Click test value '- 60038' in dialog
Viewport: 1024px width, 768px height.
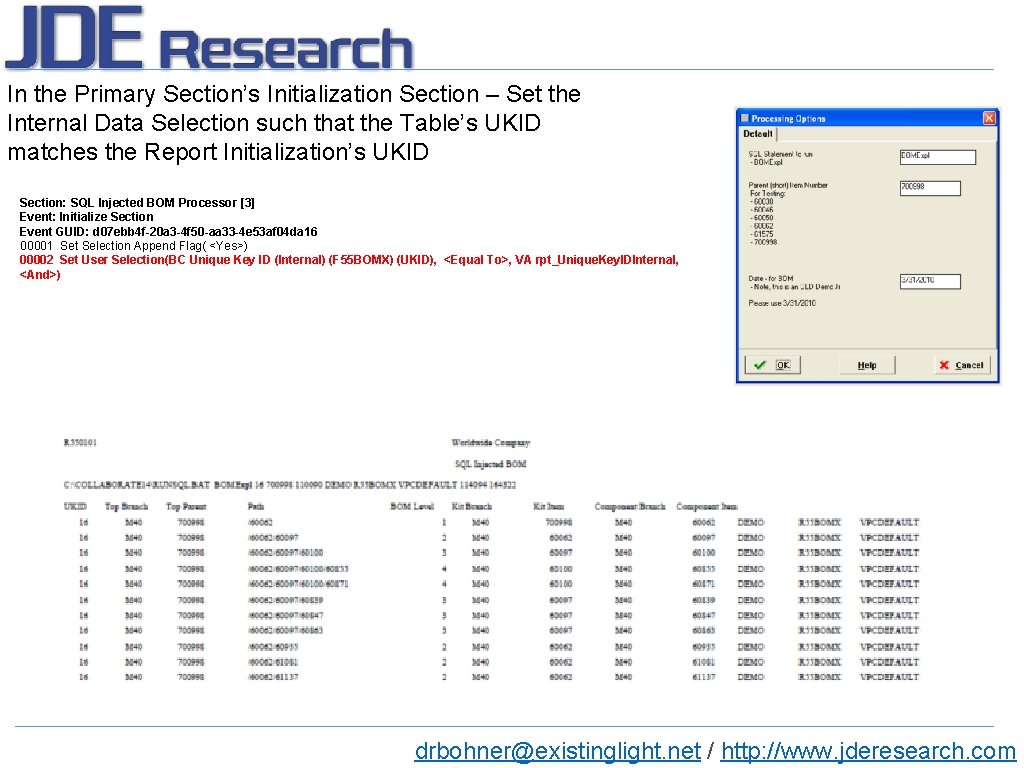(x=761, y=202)
